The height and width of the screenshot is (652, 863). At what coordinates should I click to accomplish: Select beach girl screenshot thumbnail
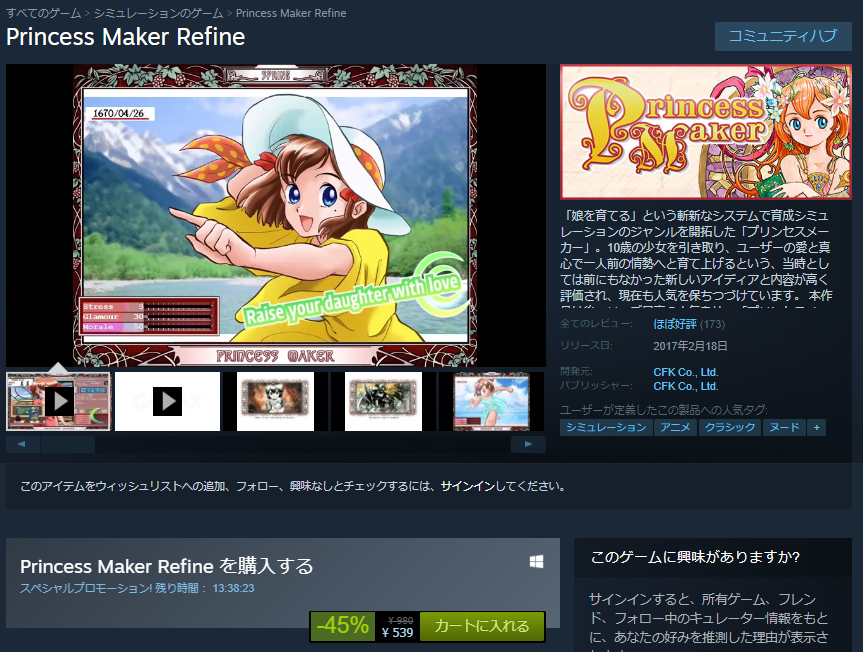click(x=491, y=402)
